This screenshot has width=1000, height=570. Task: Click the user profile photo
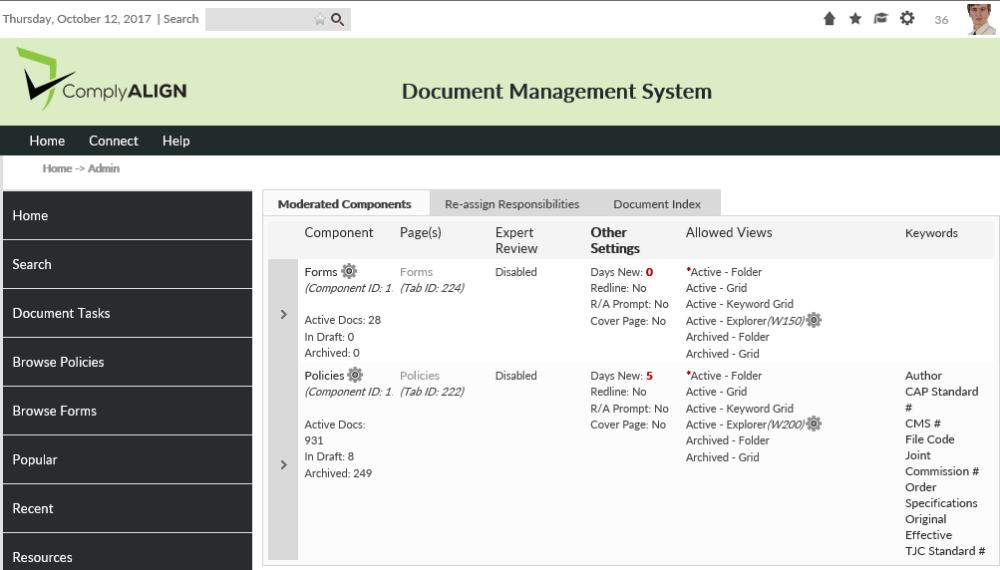pos(981,19)
